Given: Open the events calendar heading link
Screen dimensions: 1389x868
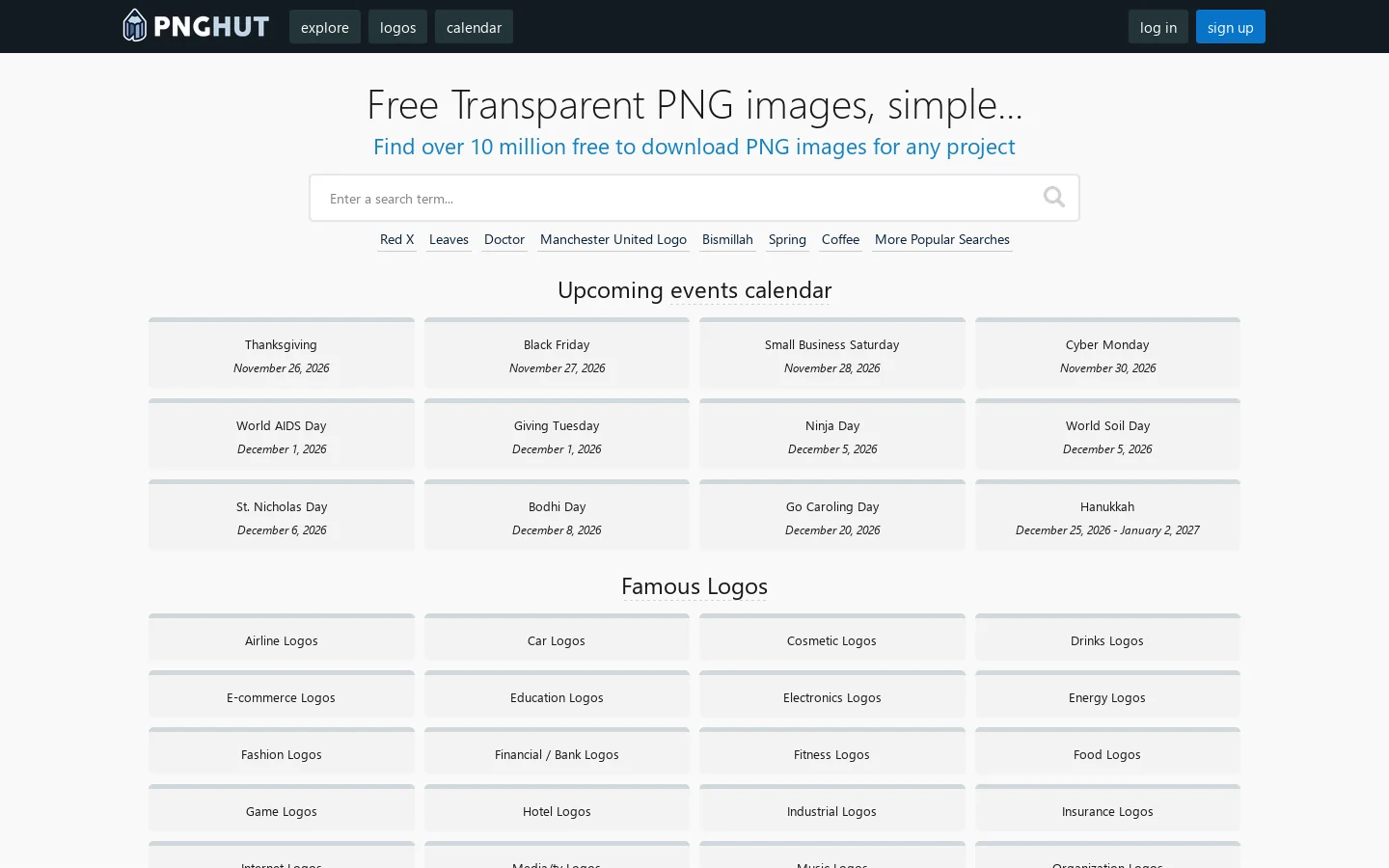Looking at the screenshot, I should [x=750, y=290].
